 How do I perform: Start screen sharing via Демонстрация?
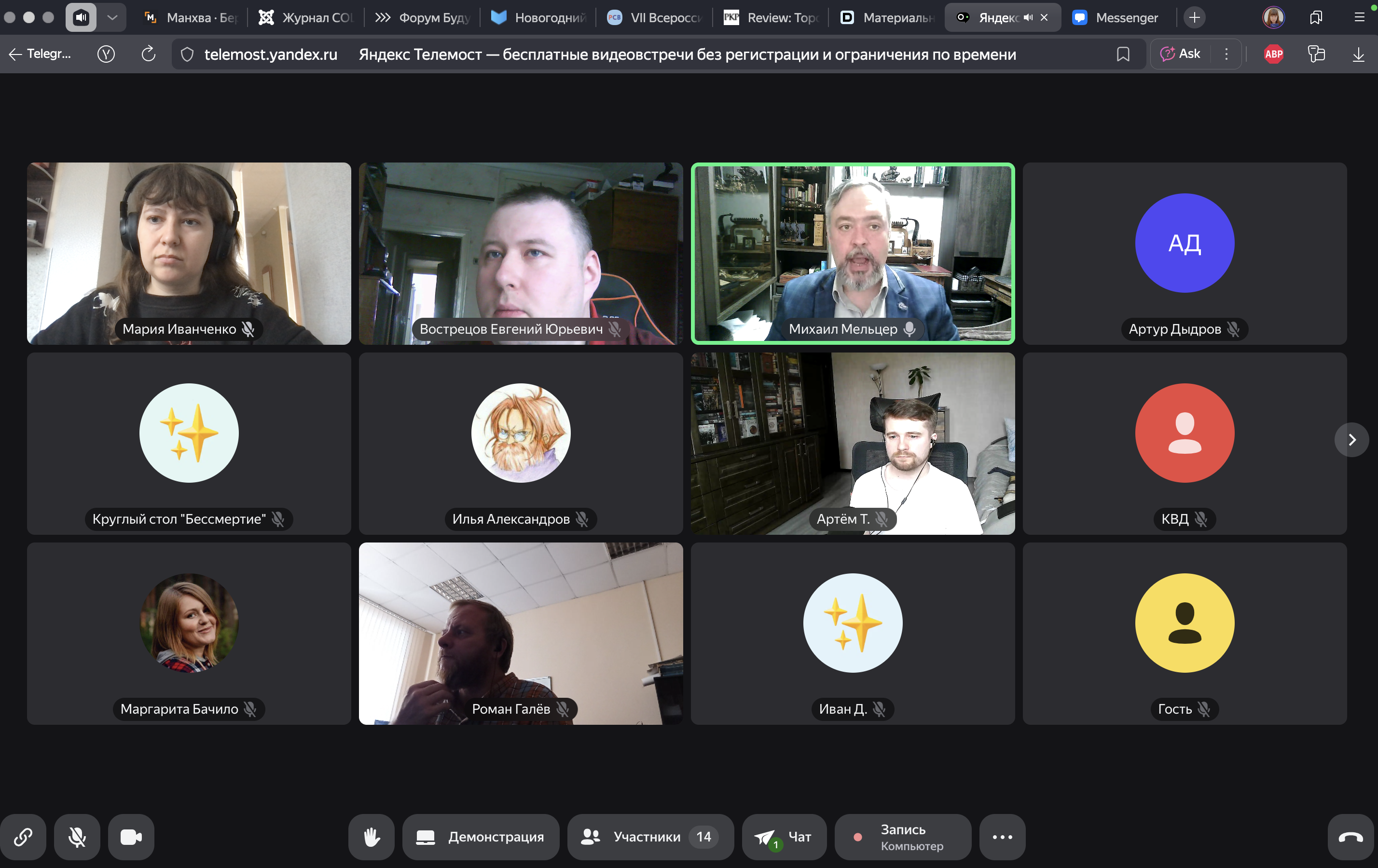pyautogui.click(x=481, y=837)
